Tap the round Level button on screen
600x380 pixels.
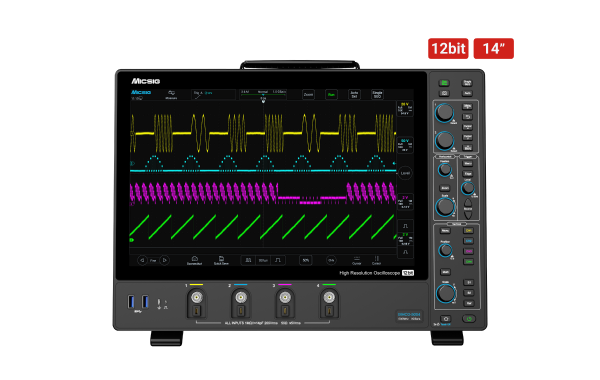tap(405, 173)
